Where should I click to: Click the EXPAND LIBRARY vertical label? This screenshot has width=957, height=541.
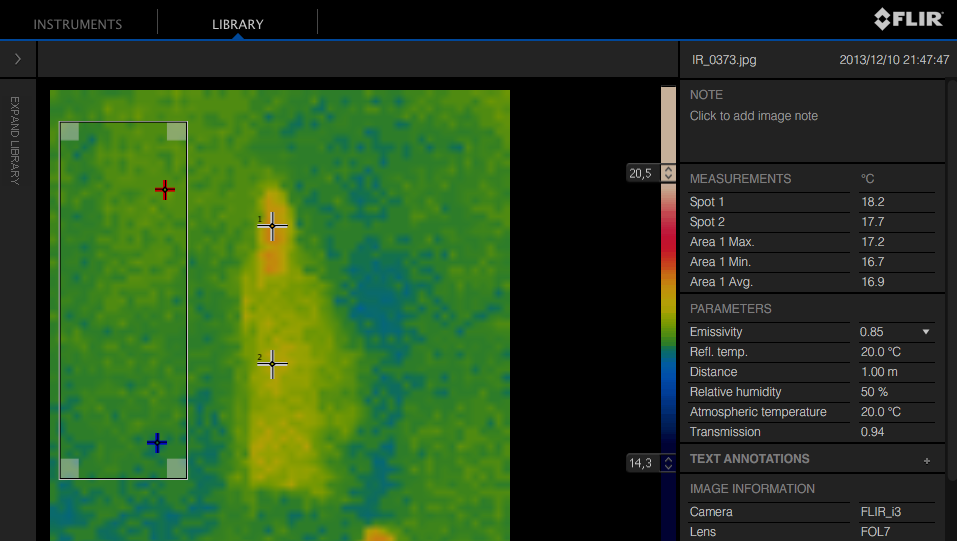15,140
